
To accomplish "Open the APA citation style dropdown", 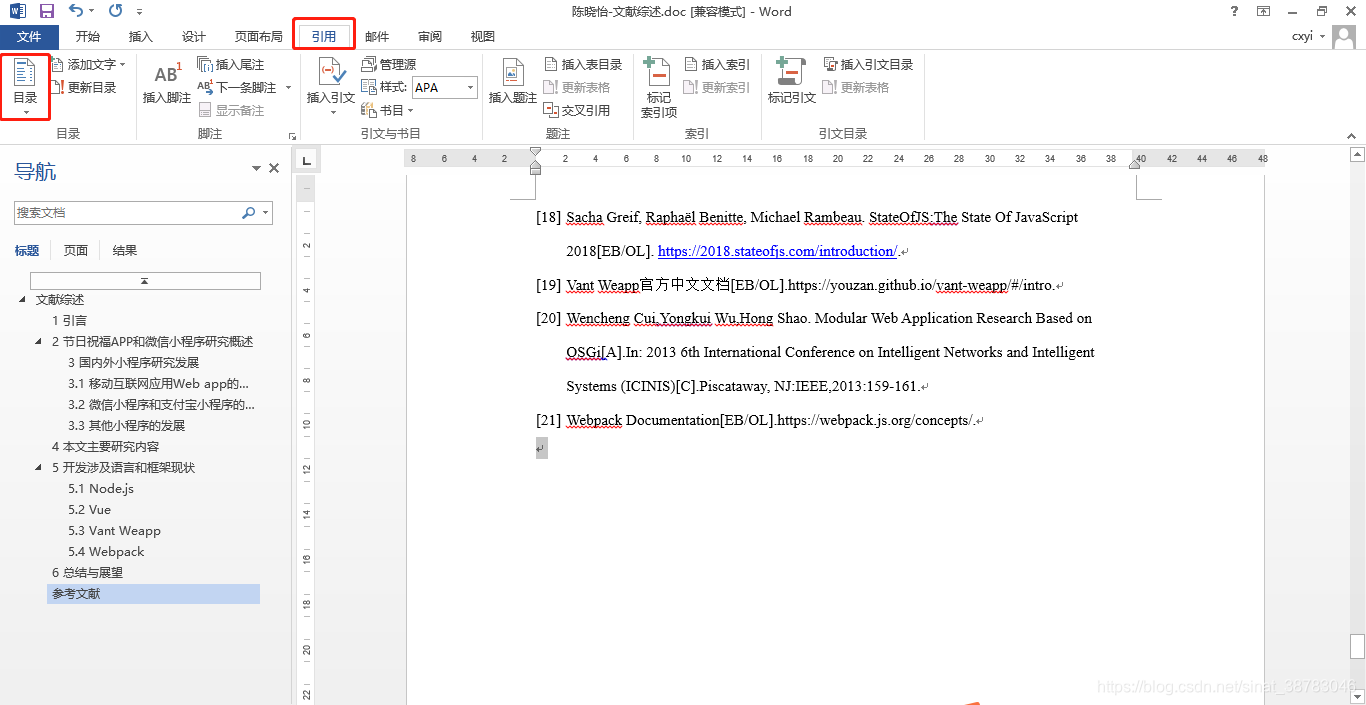I will (472, 87).
